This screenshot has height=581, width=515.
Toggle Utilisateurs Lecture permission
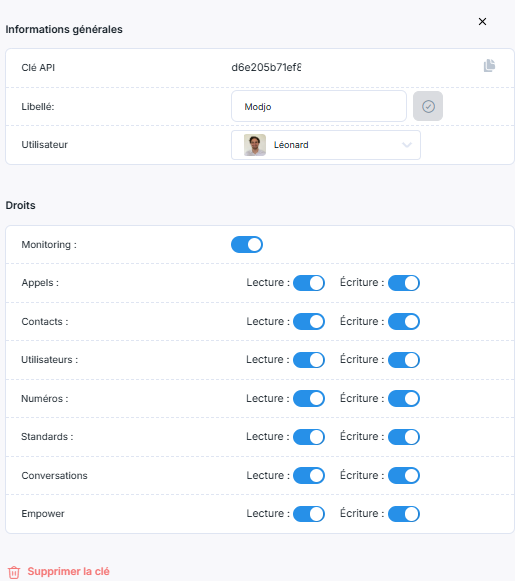click(x=309, y=360)
